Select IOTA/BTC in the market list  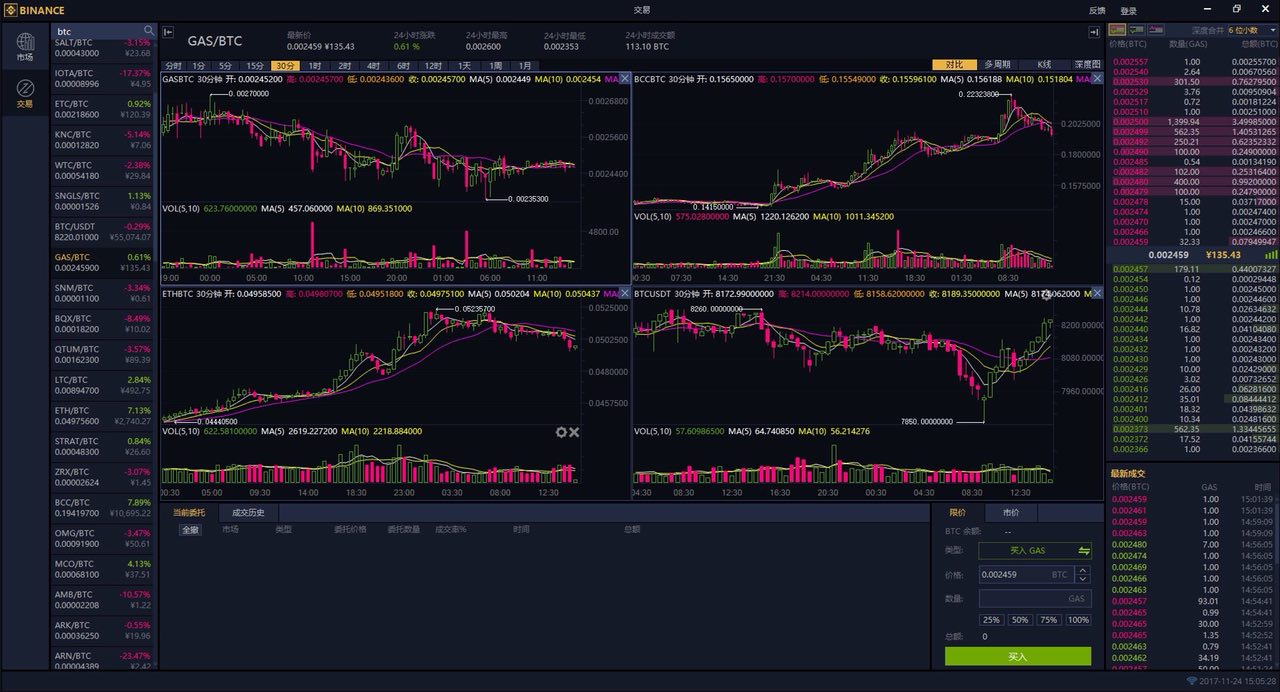[103, 78]
